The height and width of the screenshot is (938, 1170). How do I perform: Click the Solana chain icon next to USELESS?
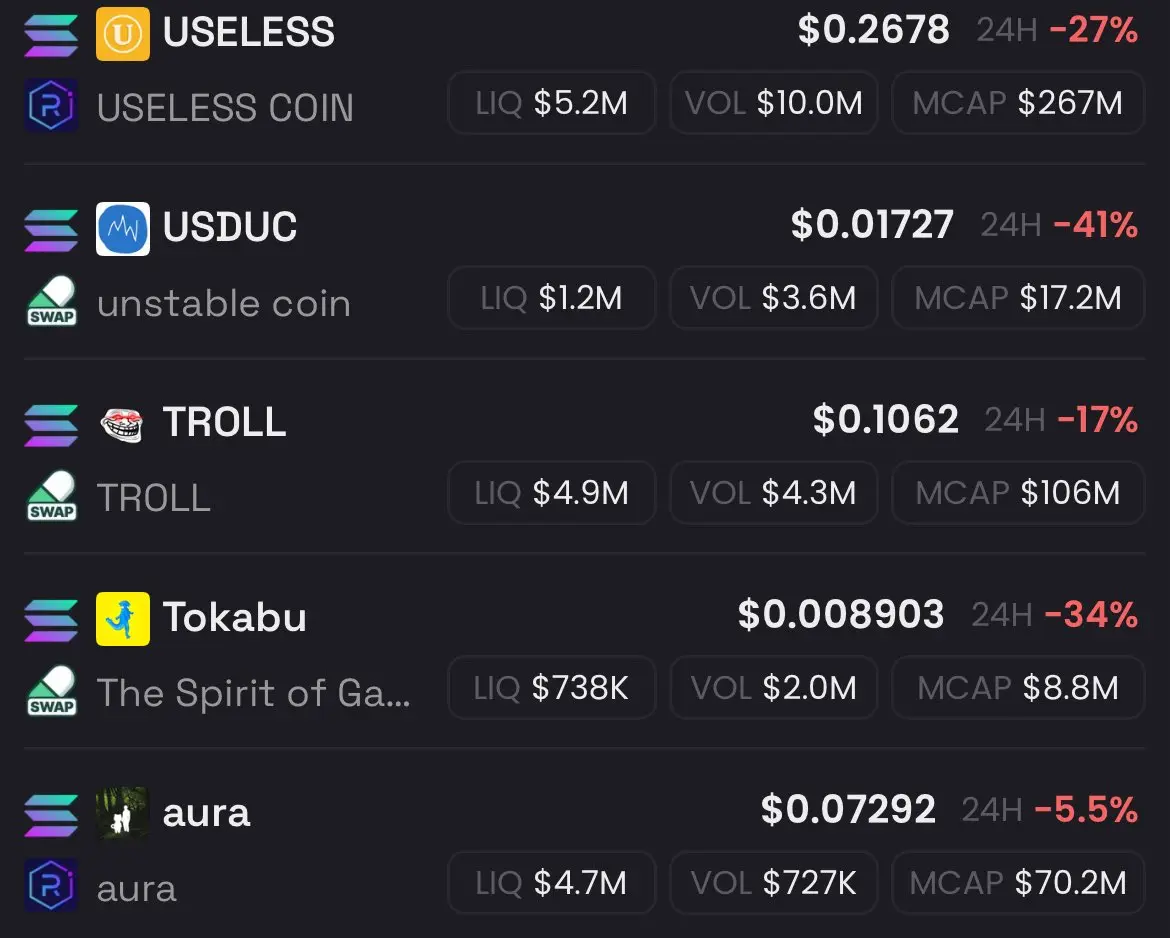tap(51, 35)
